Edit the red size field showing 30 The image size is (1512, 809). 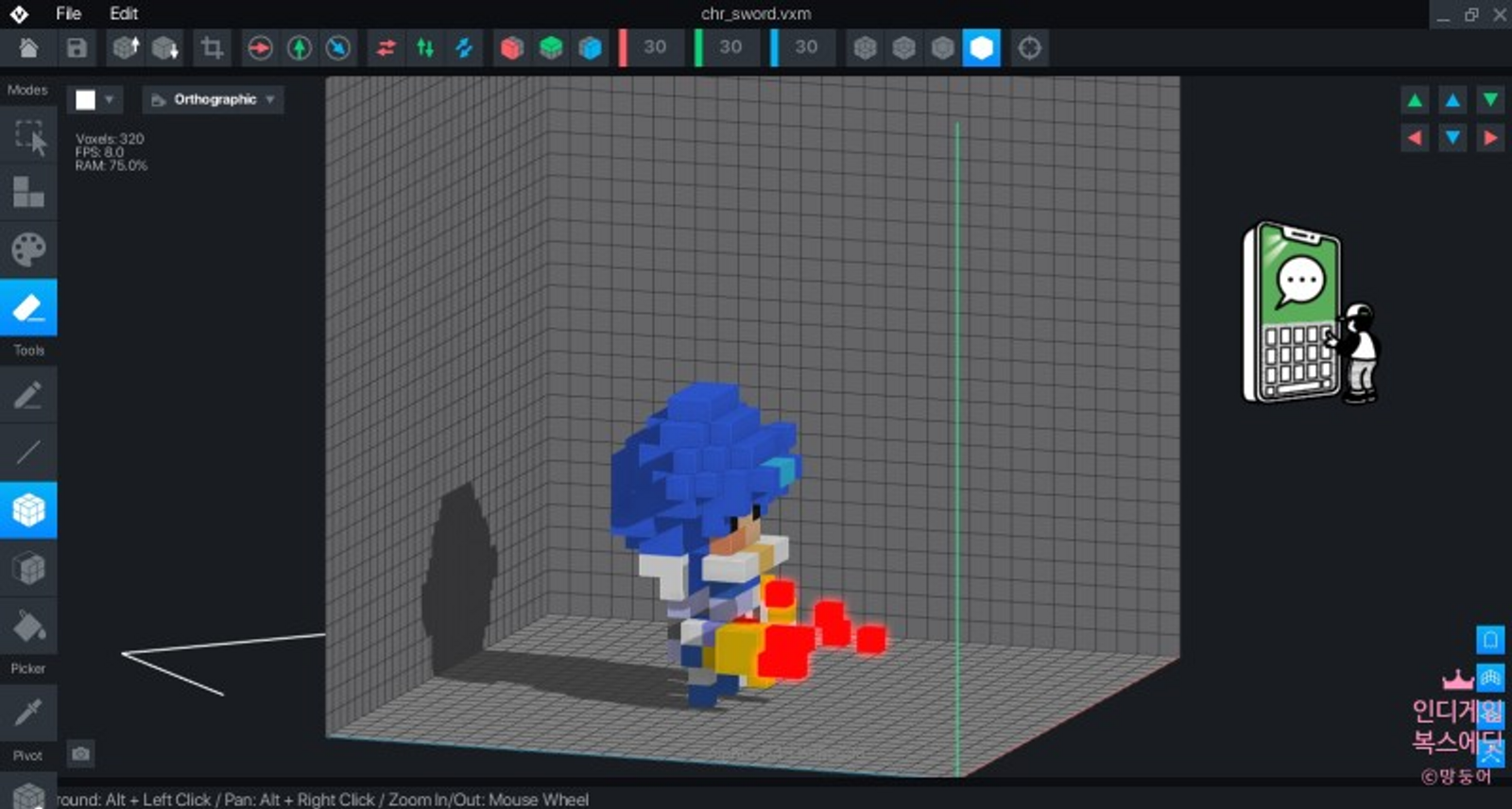tap(656, 47)
